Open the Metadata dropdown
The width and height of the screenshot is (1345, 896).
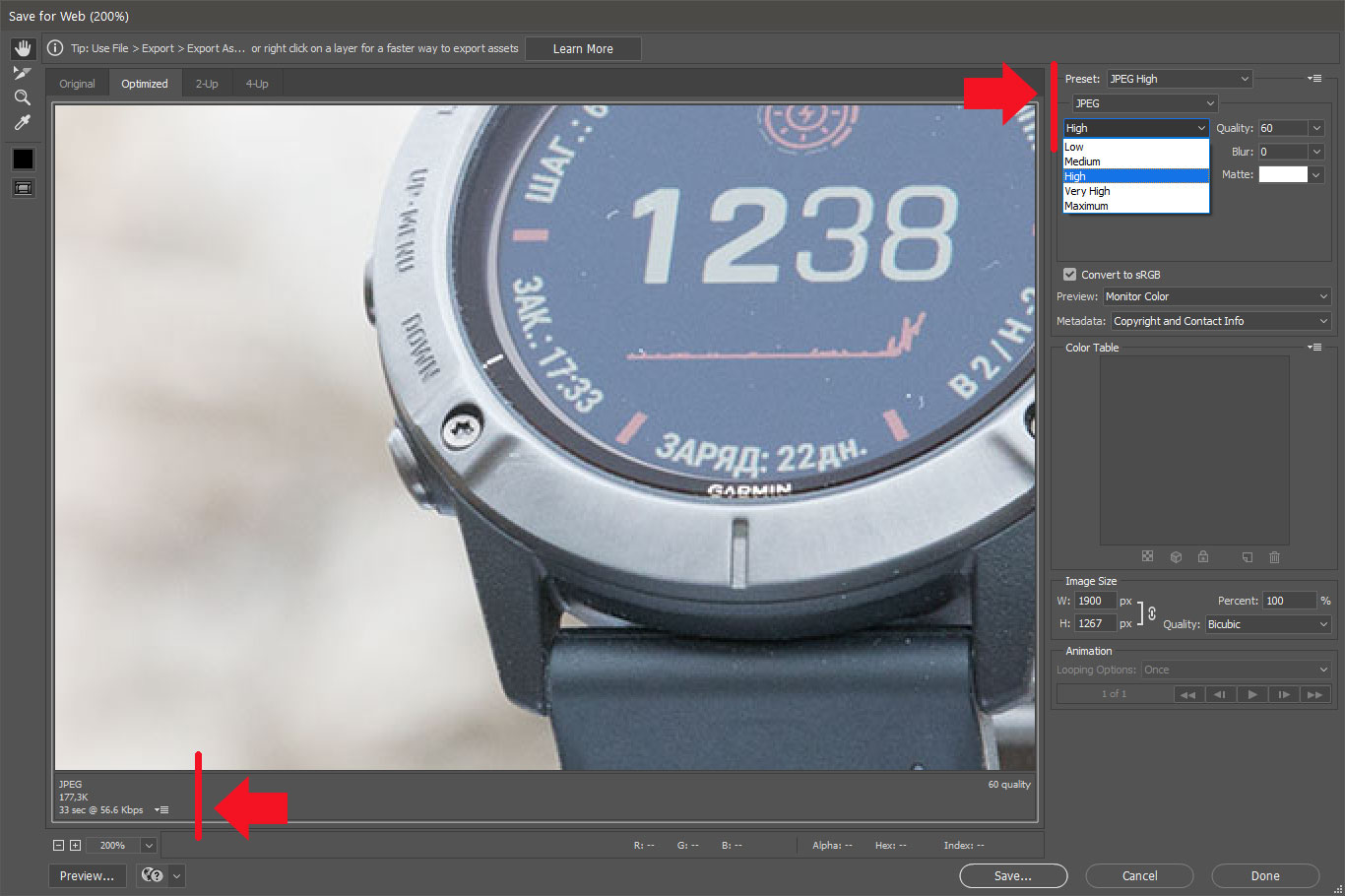(1221, 321)
